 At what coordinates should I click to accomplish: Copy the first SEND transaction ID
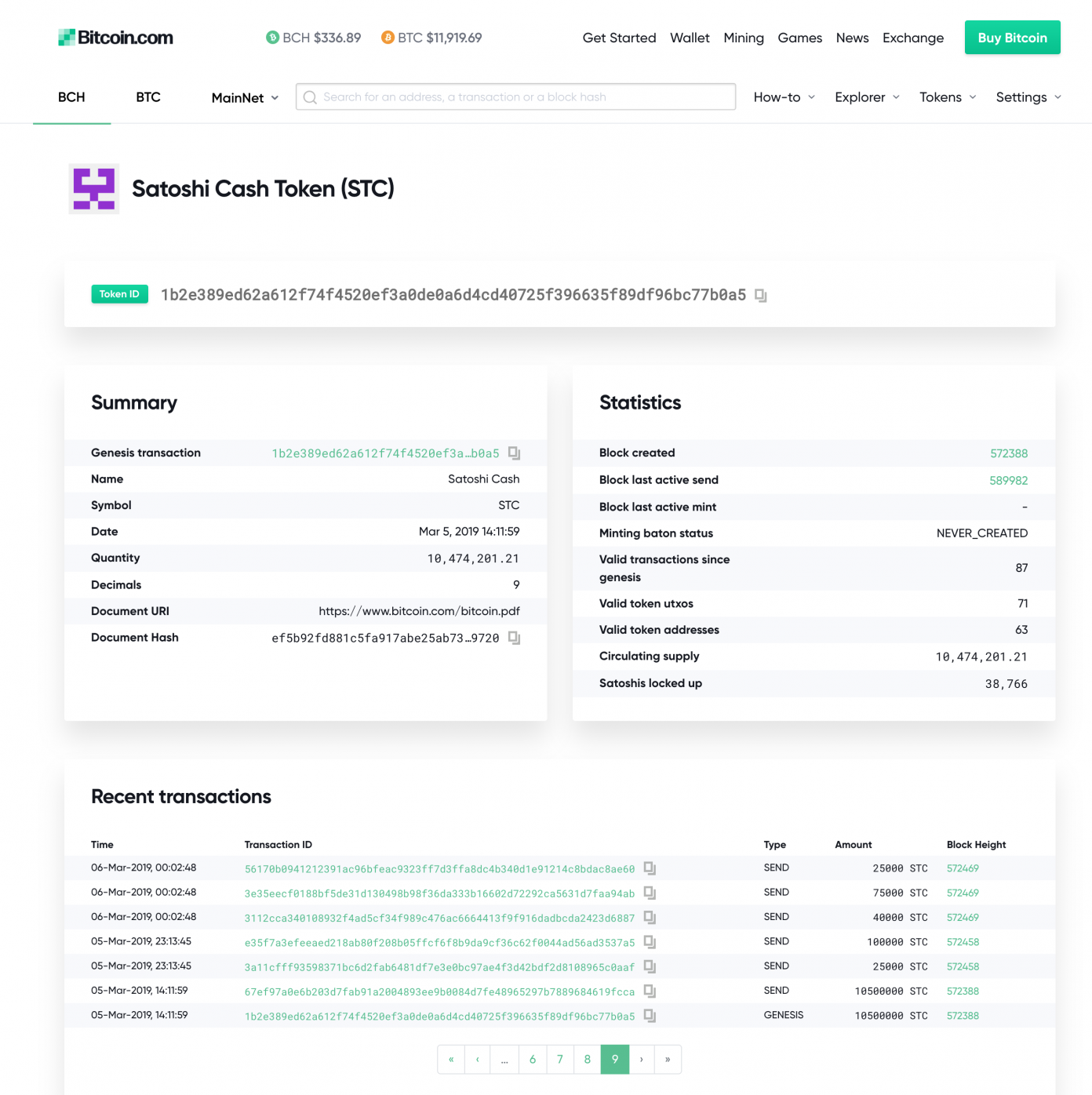pos(650,868)
